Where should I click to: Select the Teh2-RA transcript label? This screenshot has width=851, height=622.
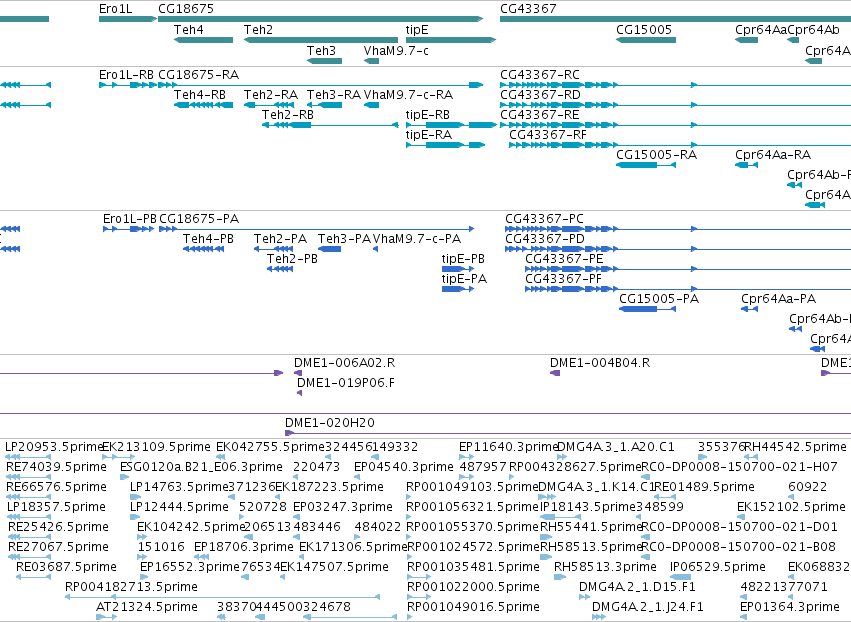[x=271, y=95]
